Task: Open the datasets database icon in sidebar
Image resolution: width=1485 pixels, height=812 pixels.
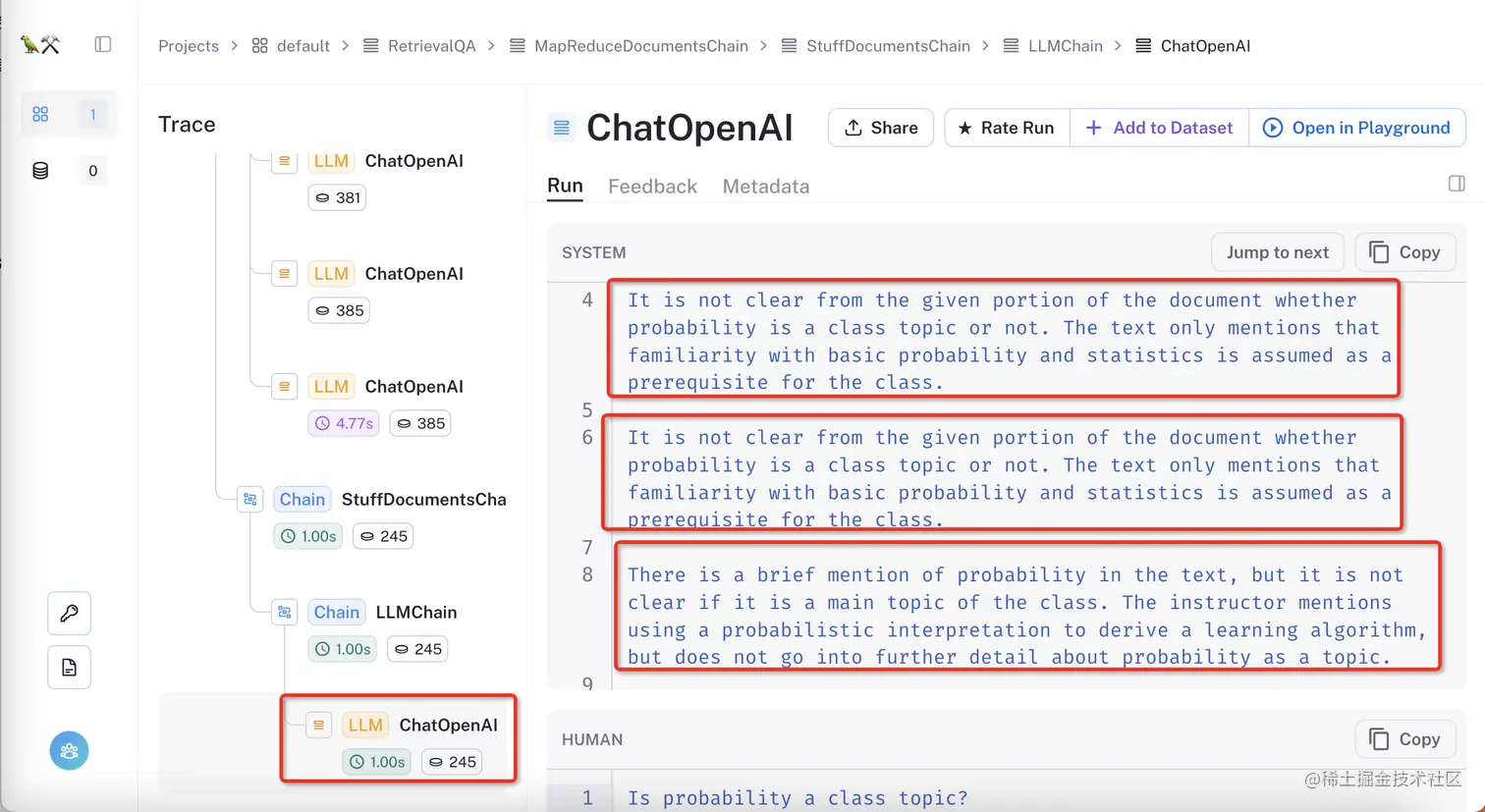Action: coord(40,171)
